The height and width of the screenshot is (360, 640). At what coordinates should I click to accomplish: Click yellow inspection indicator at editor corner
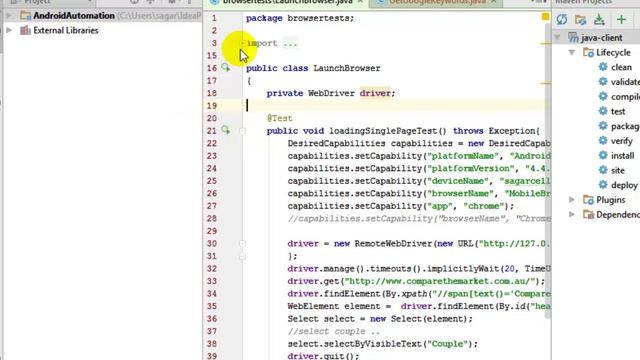545,17
